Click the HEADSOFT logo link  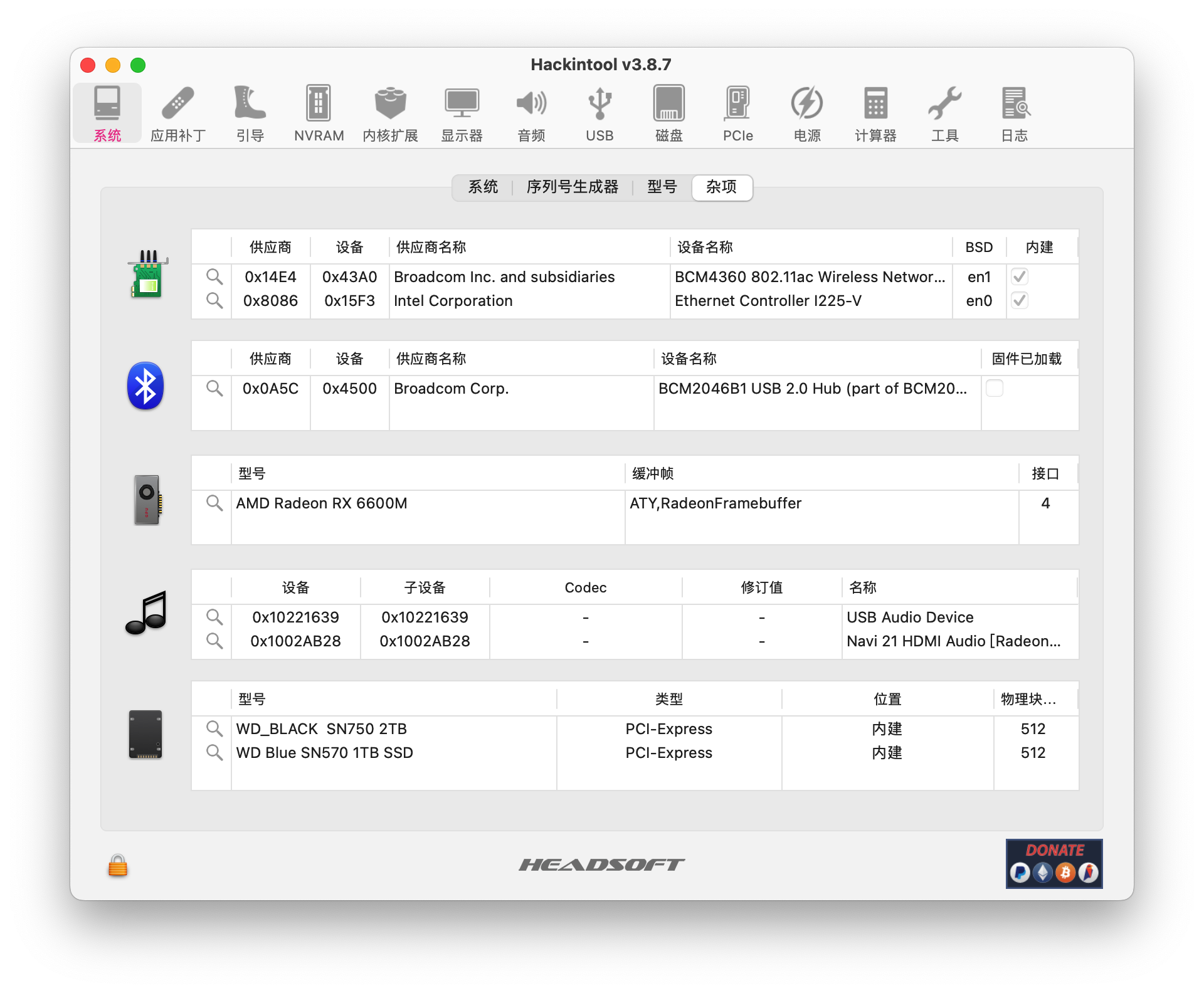[601, 865]
